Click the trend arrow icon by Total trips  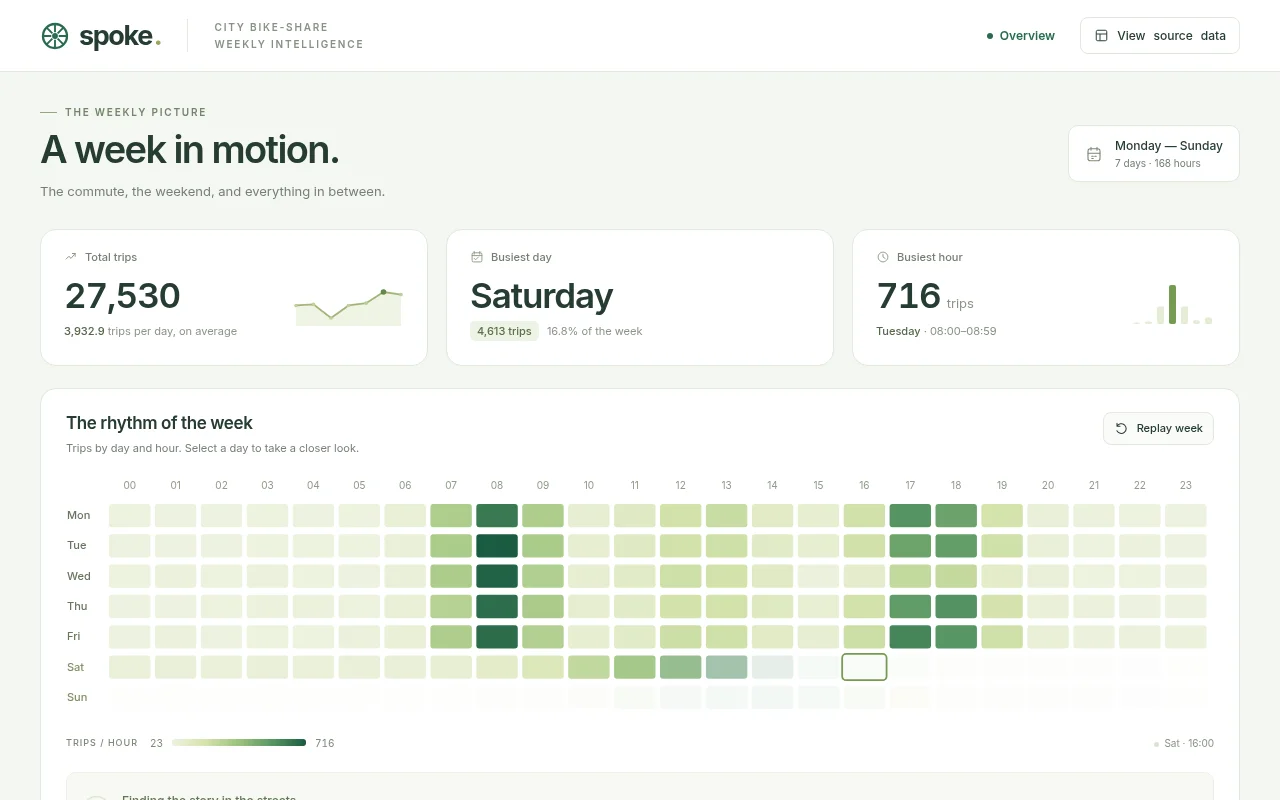pos(71,257)
